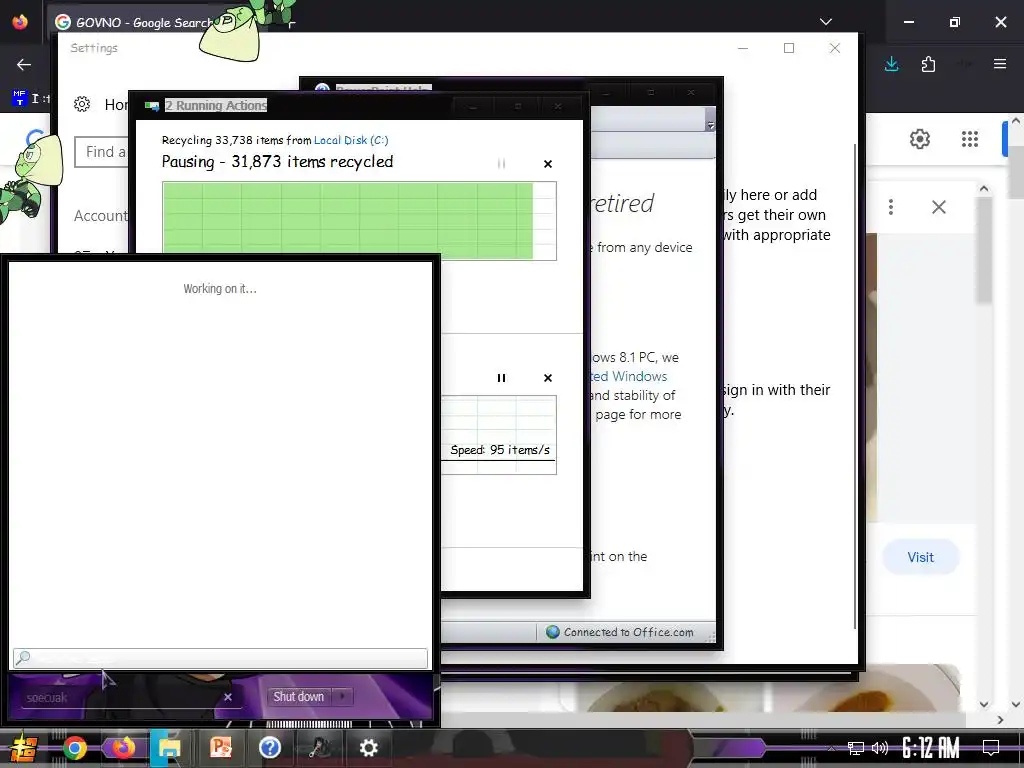
Task: Open the character-image app in the taskbar
Action: pyautogui.click(x=320, y=747)
